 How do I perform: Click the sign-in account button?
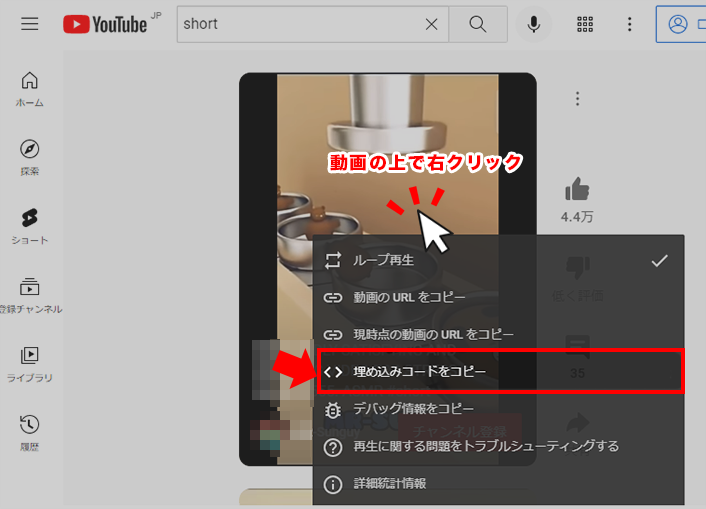(681, 24)
